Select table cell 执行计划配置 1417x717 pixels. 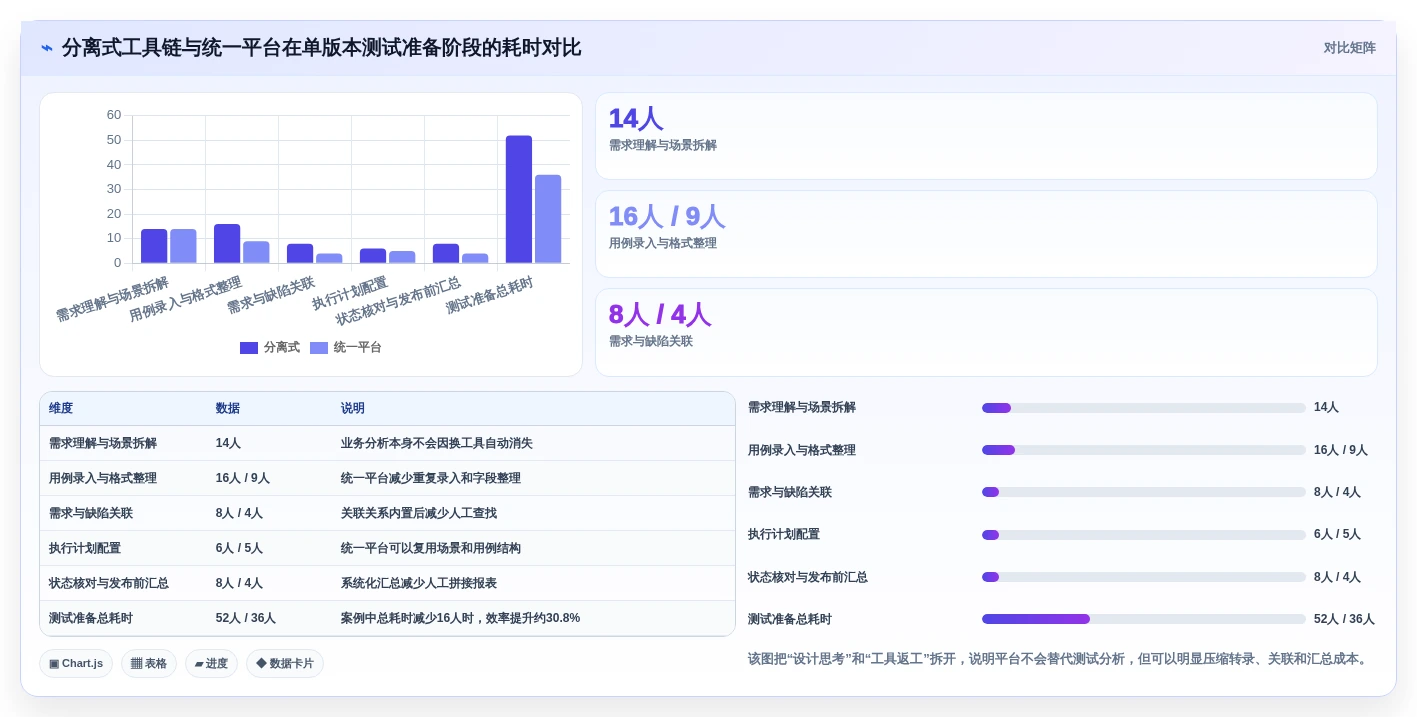point(85,549)
